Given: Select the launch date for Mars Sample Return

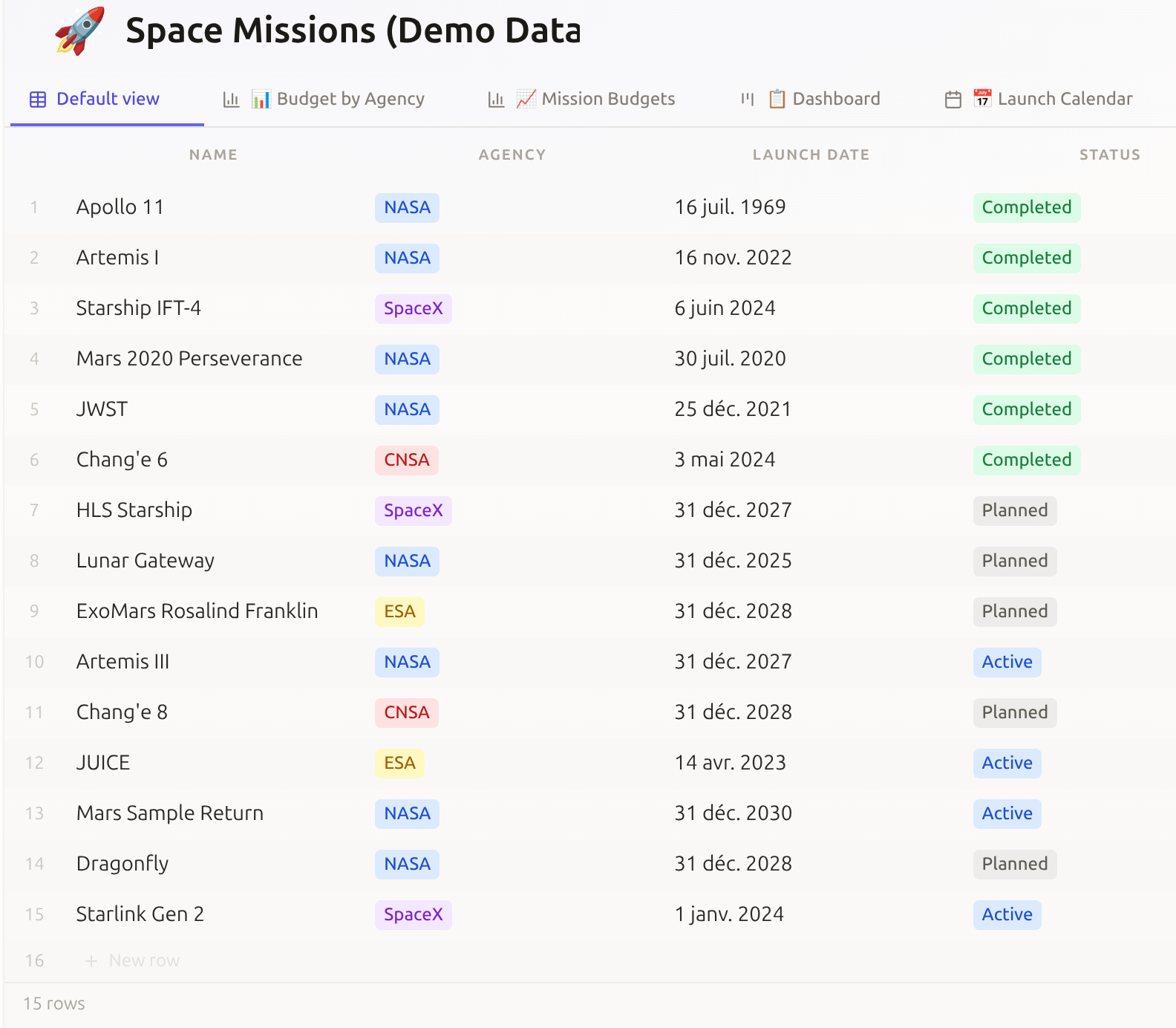Looking at the screenshot, I should coord(734,813).
